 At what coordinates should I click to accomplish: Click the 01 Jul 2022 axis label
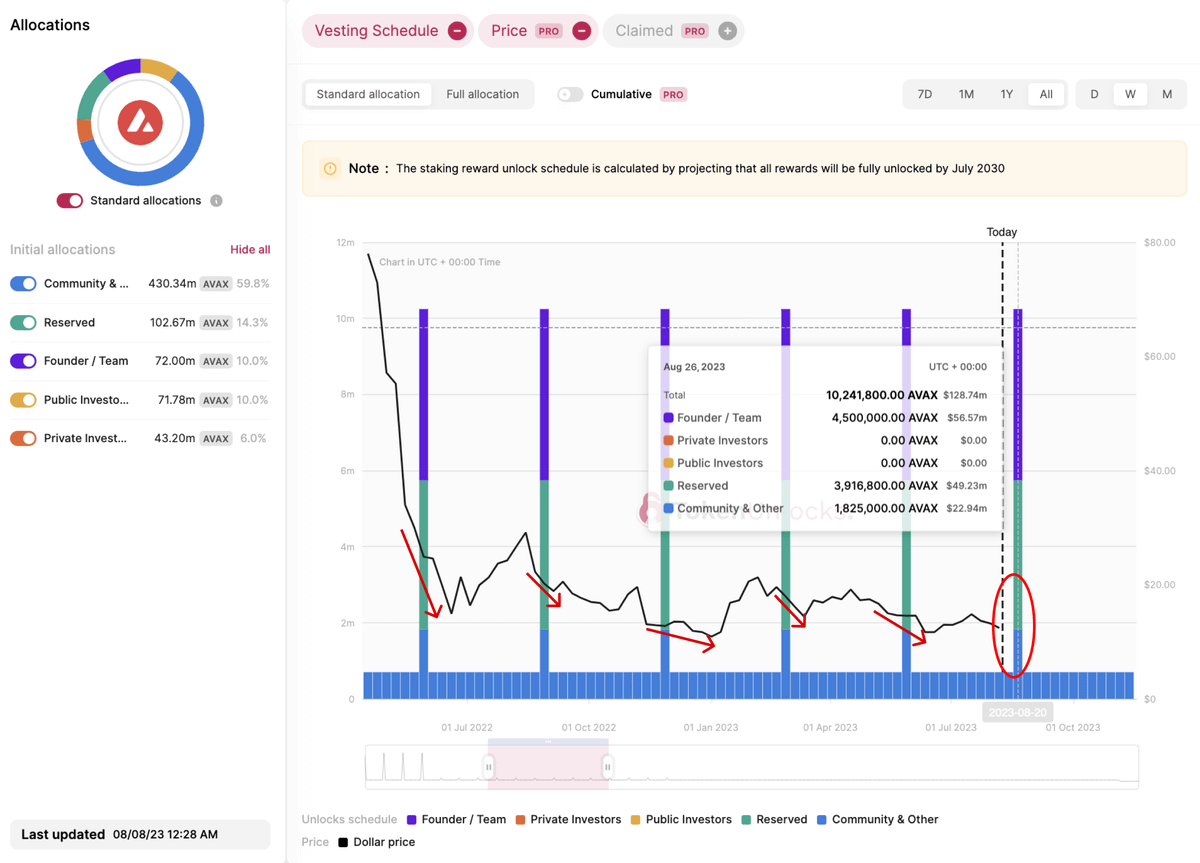click(467, 728)
